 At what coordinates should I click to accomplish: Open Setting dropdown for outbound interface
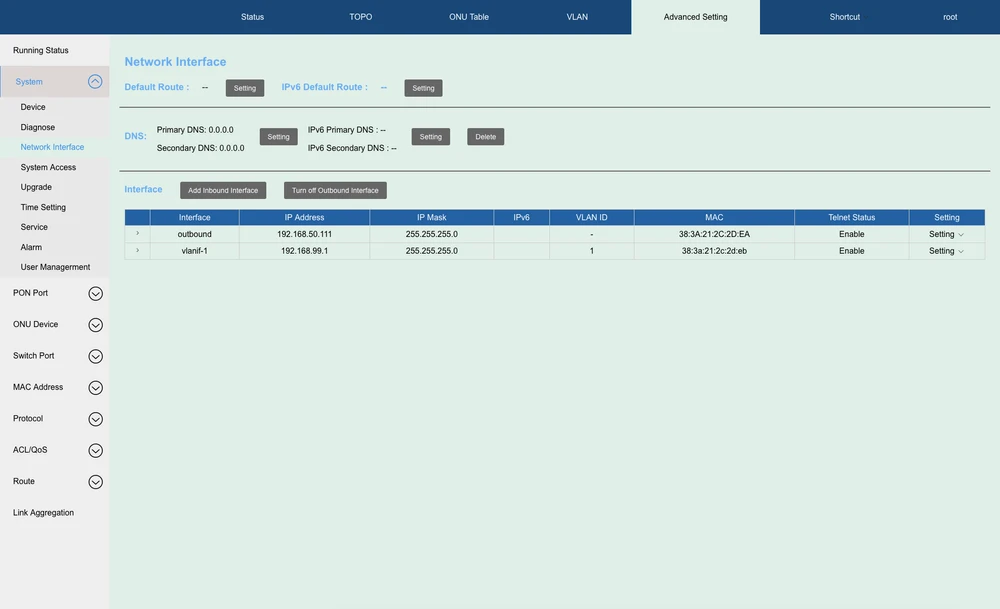point(946,235)
